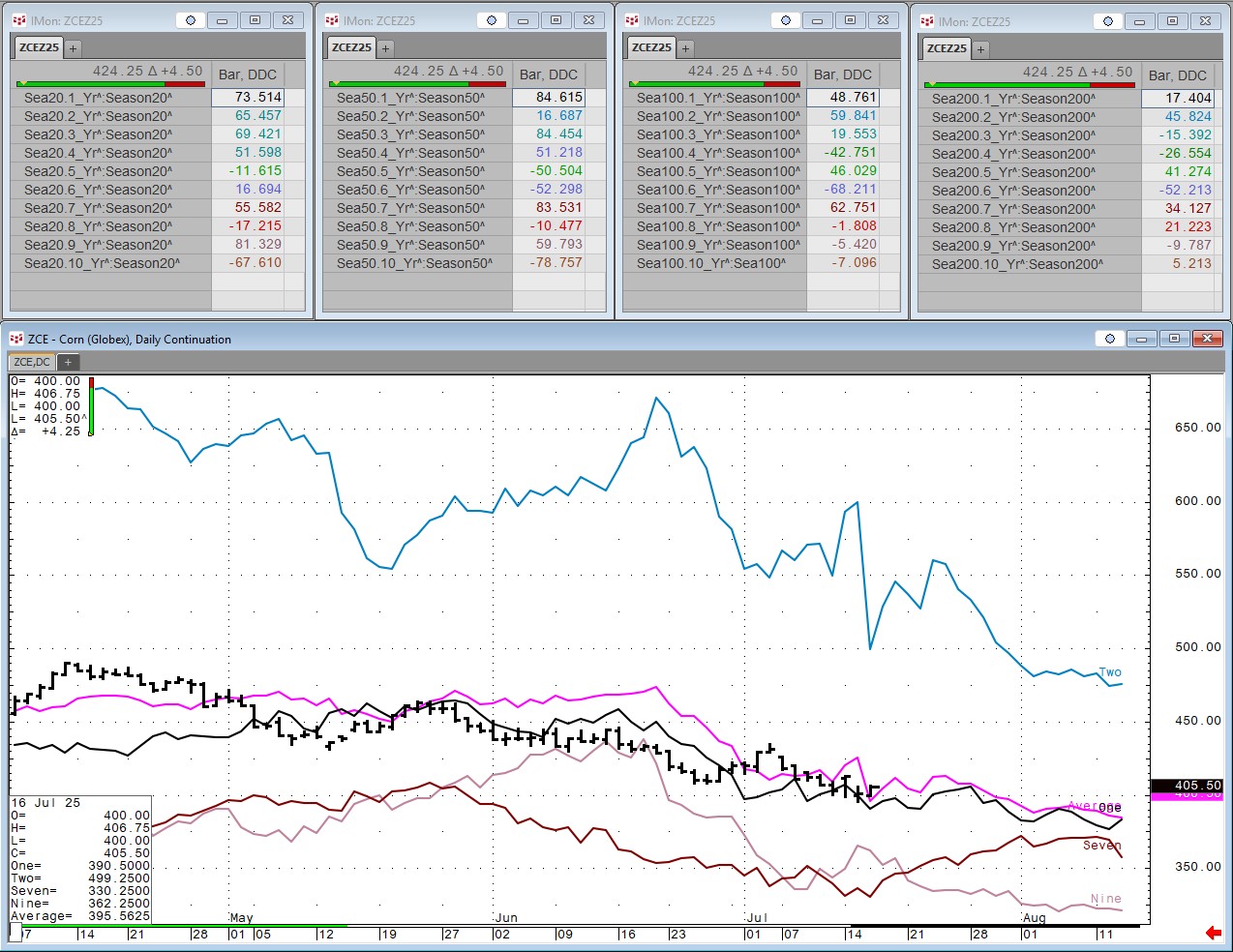Click the green-red range bar in second monitor
This screenshot has height=952, width=1233.
tap(417, 84)
